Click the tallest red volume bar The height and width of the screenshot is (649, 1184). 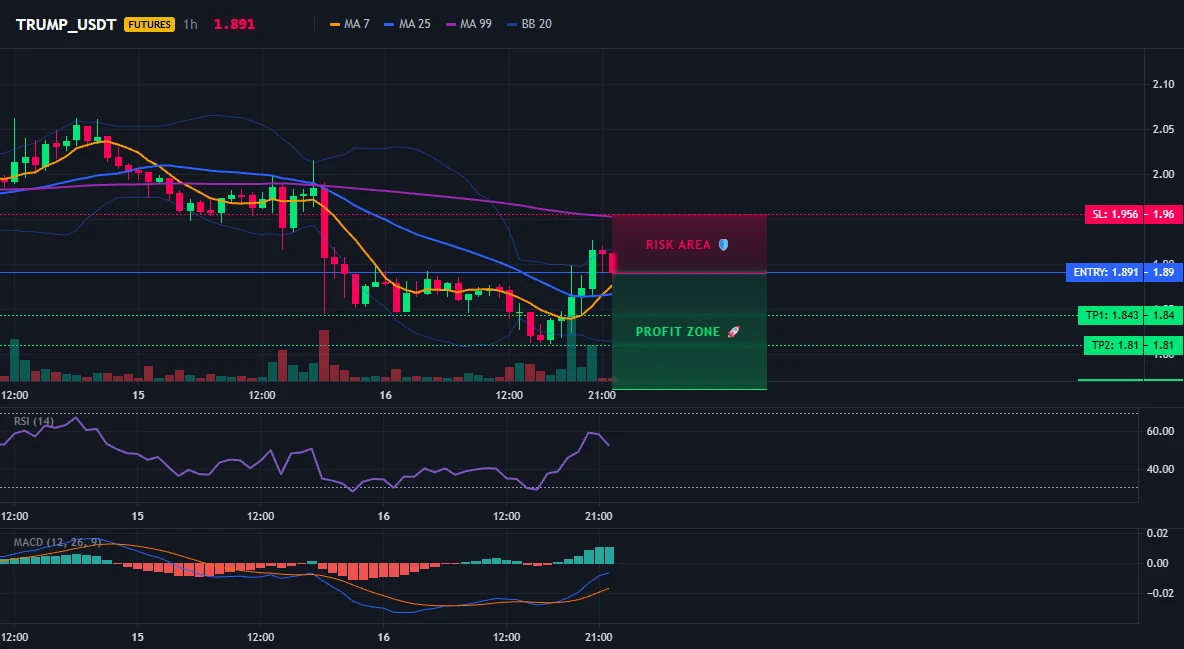pyautogui.click(x=324, y=355)
